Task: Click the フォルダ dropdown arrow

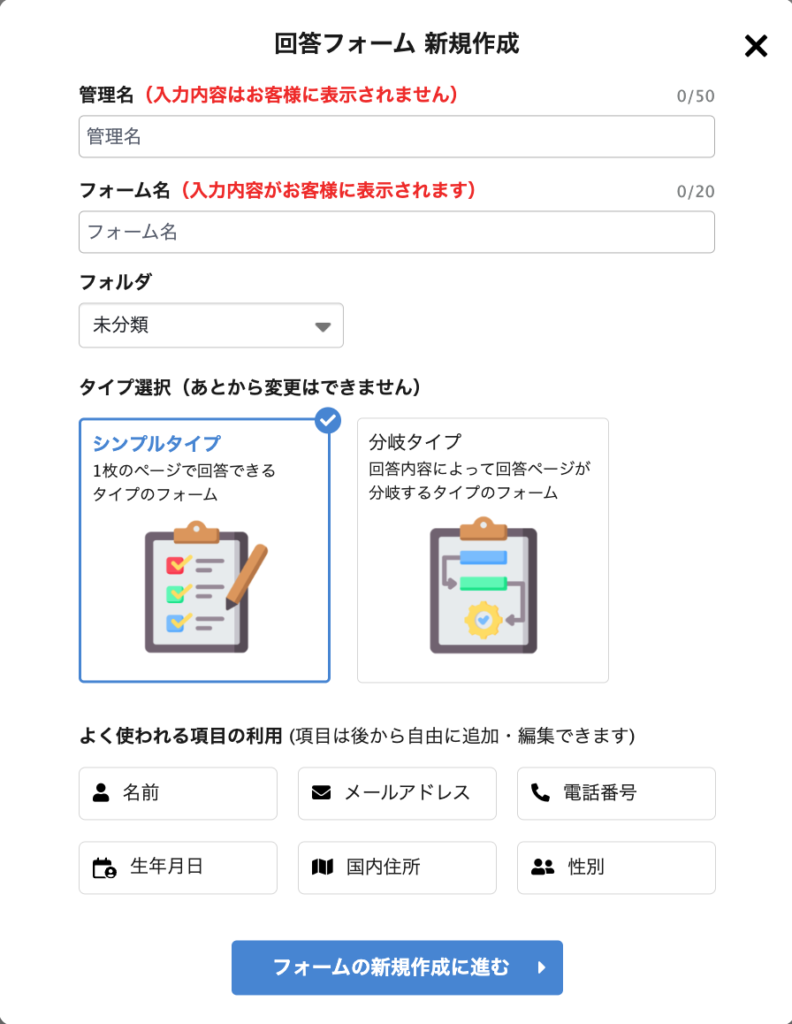Action: 322,327
